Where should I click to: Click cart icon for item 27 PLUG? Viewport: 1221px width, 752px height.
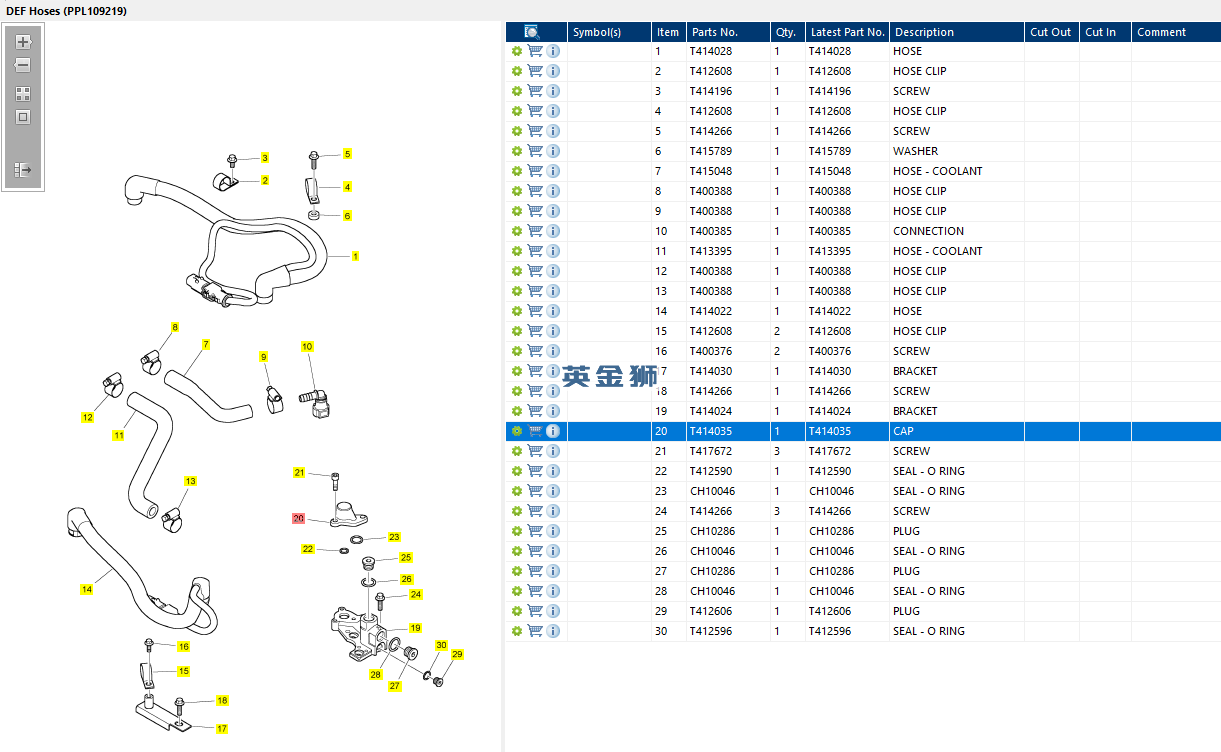coord(535,571)
